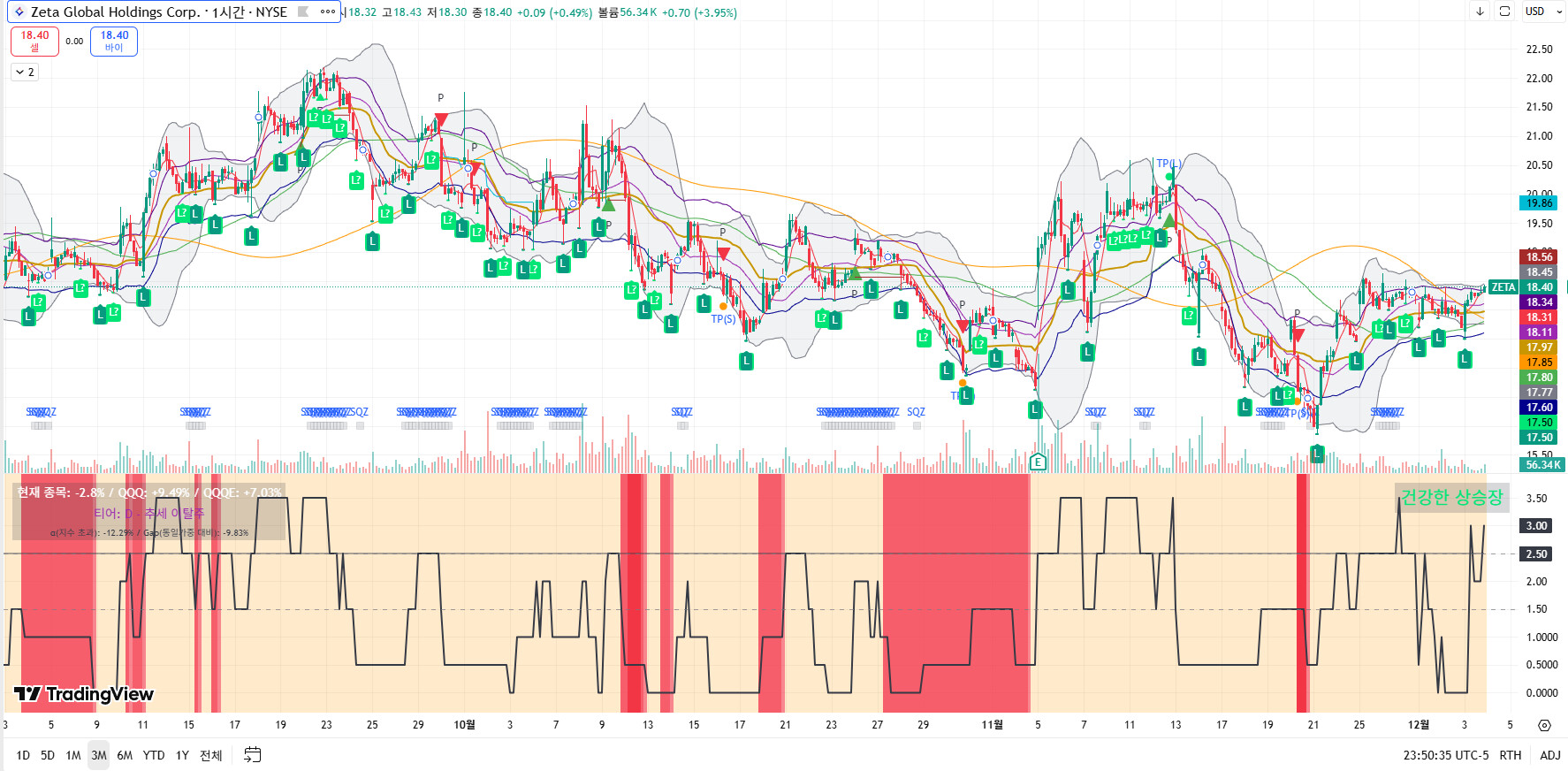Click the α(지수 초과) -12.29% line

click(x=149, y=533)
